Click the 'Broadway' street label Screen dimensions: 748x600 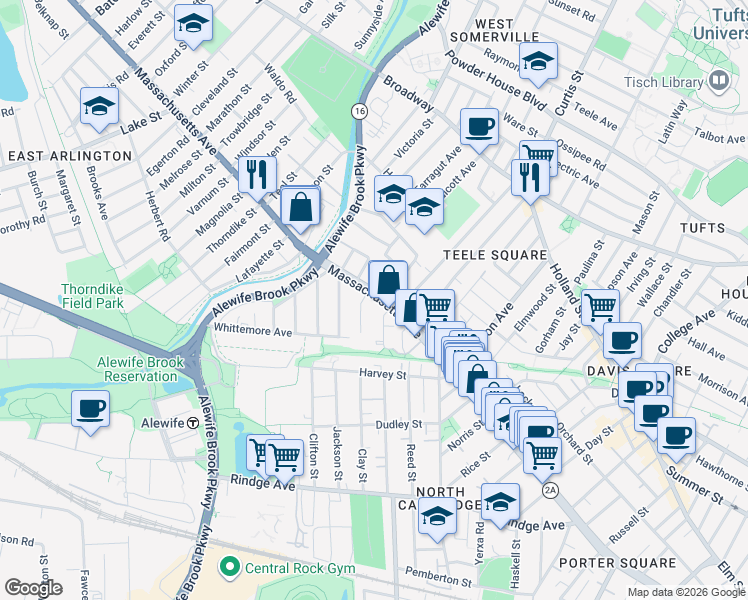point(408,94)
